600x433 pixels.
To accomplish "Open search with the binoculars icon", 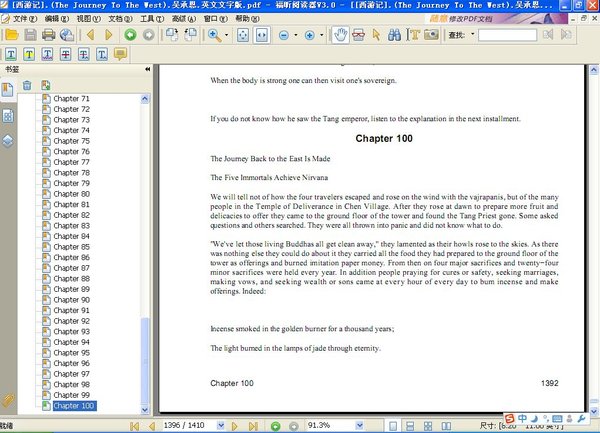I will pyautogui.click(x=394, y=35).
